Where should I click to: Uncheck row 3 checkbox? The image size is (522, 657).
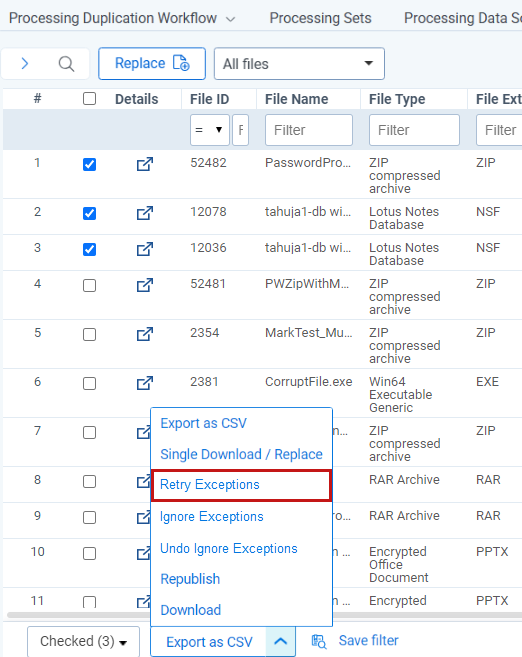89,249
